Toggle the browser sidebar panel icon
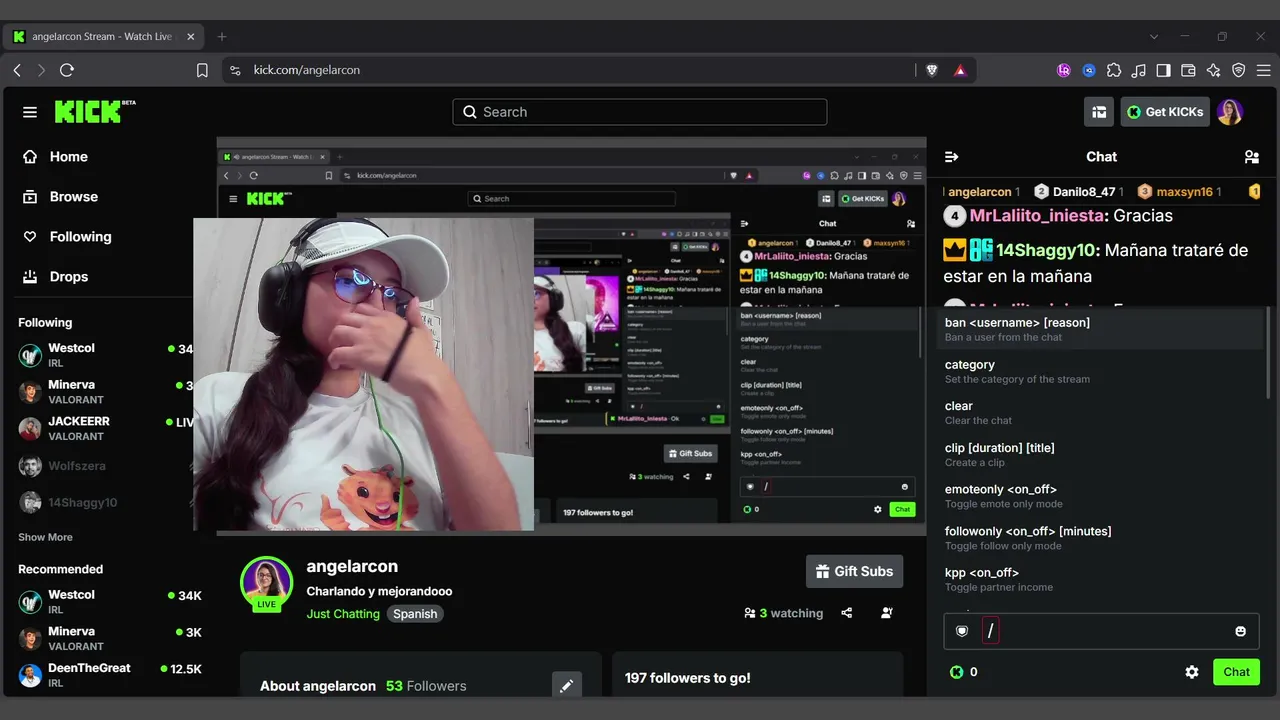This screenshot has width=1280, height=720. pos(1164,70)
